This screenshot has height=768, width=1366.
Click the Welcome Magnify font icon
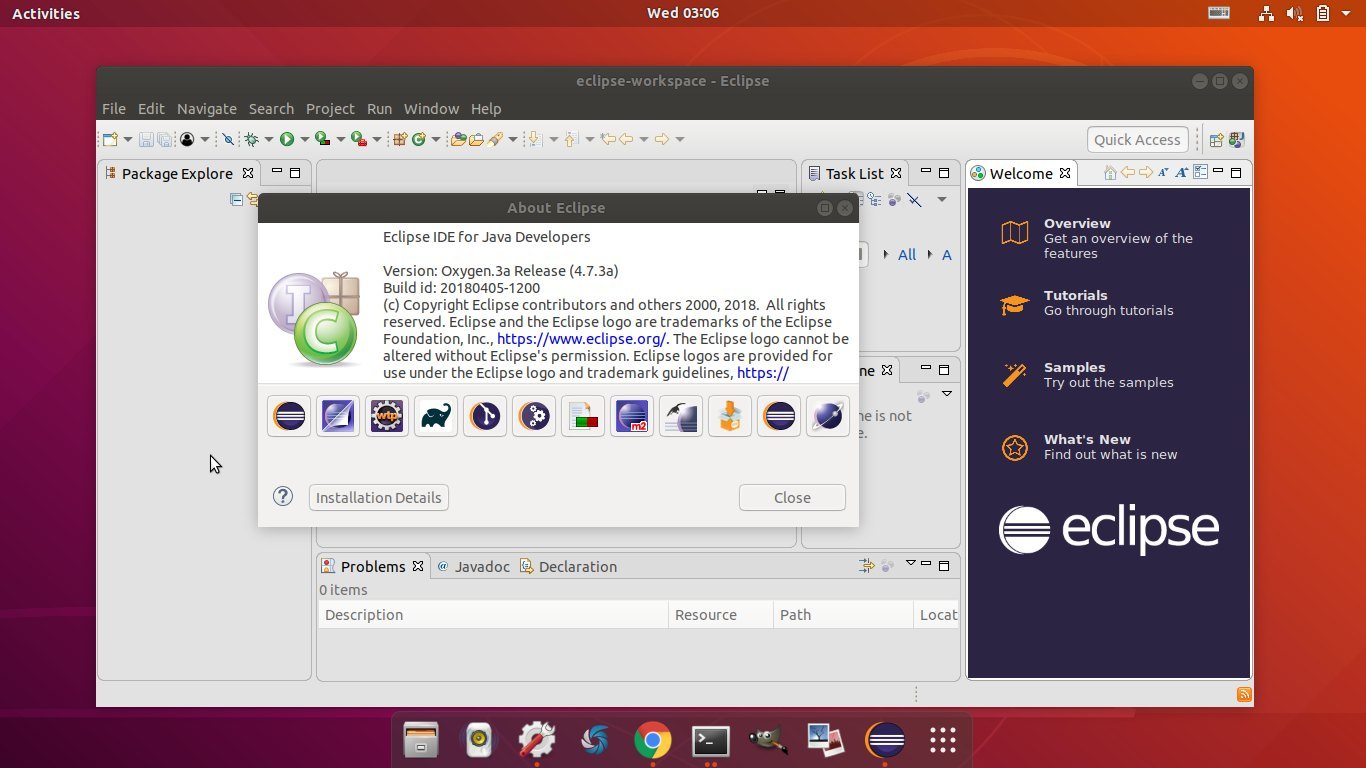coord(1181,173)
